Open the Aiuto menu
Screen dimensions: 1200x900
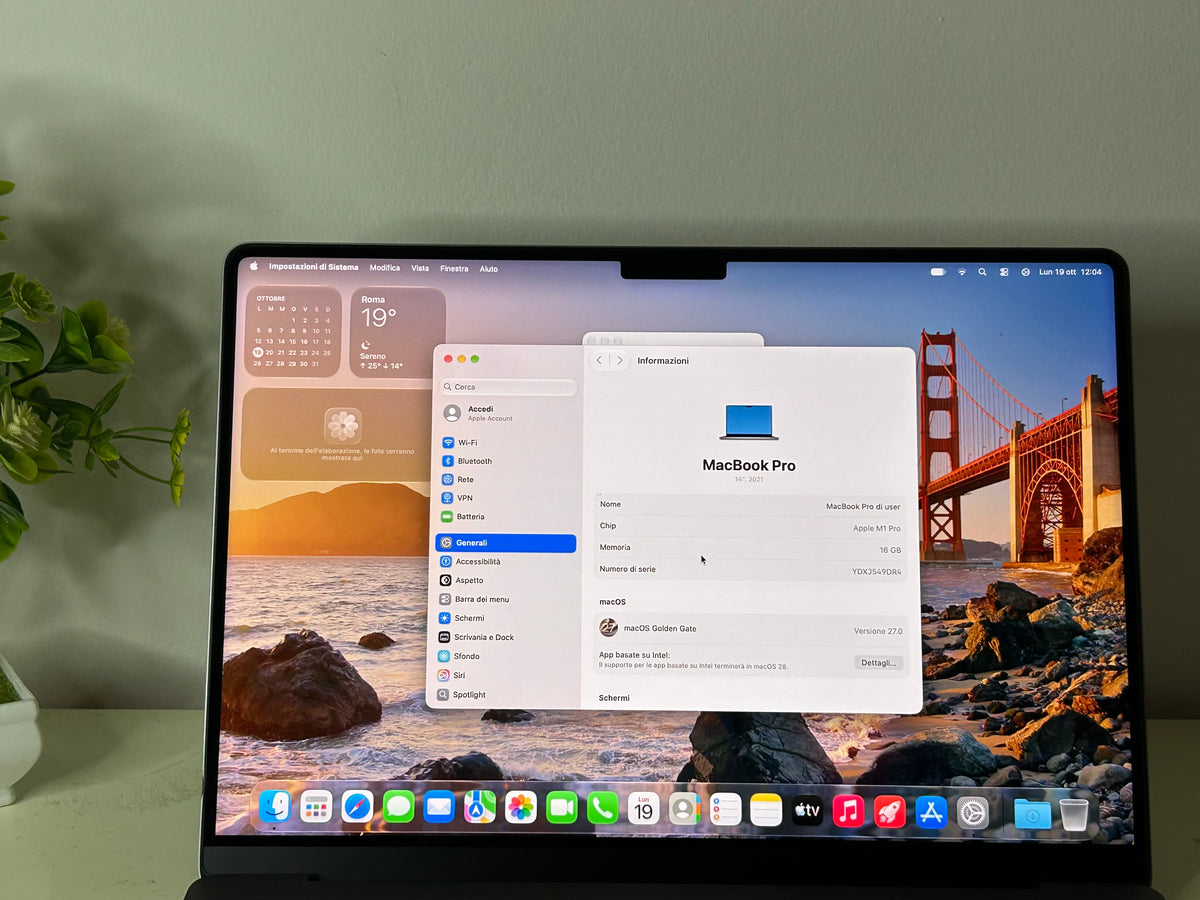pos(488,269)
